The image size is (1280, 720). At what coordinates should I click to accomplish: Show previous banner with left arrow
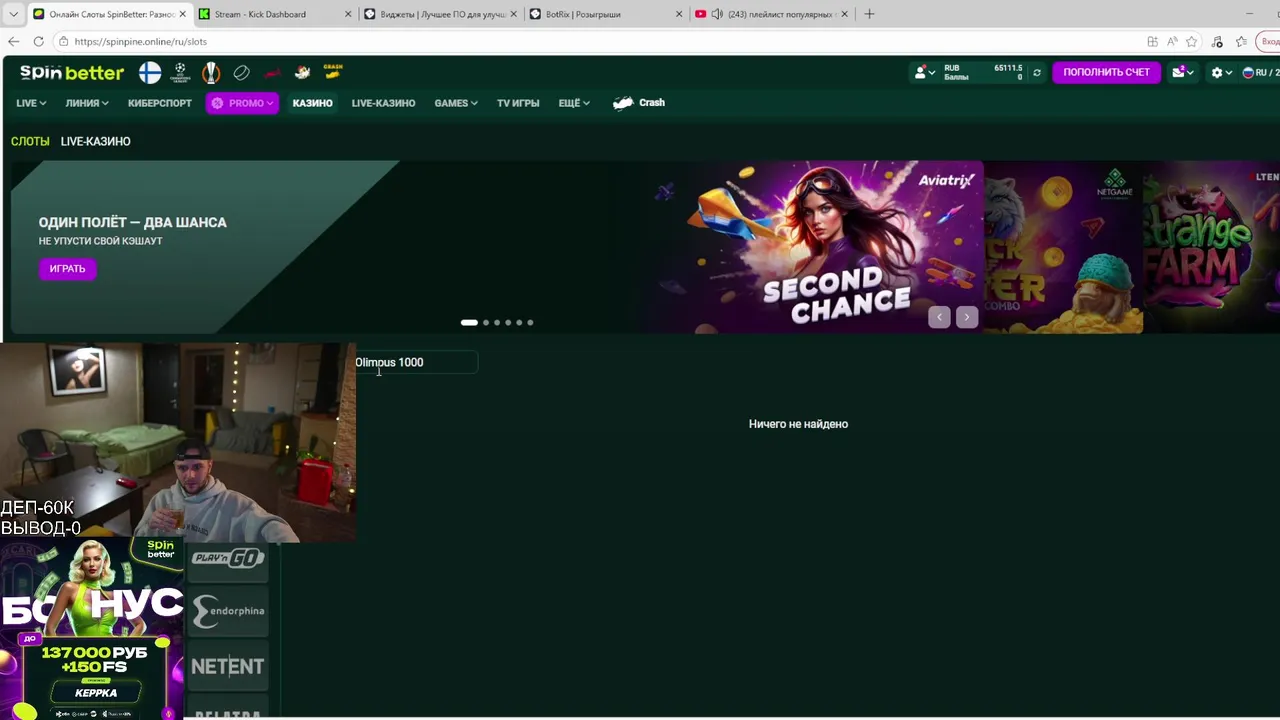tap(939, 317)
